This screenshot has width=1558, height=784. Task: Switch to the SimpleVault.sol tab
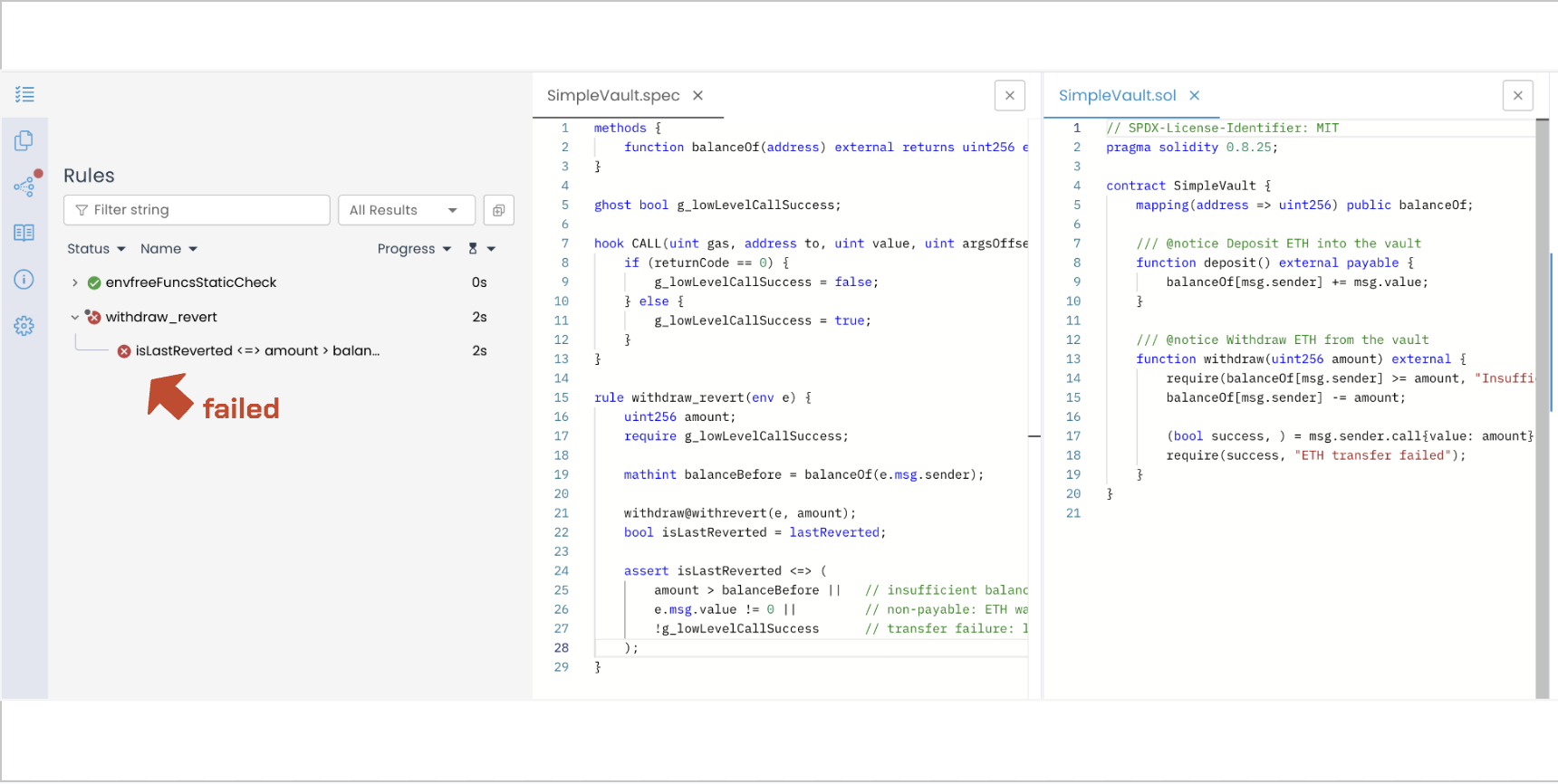(1117, 96)
